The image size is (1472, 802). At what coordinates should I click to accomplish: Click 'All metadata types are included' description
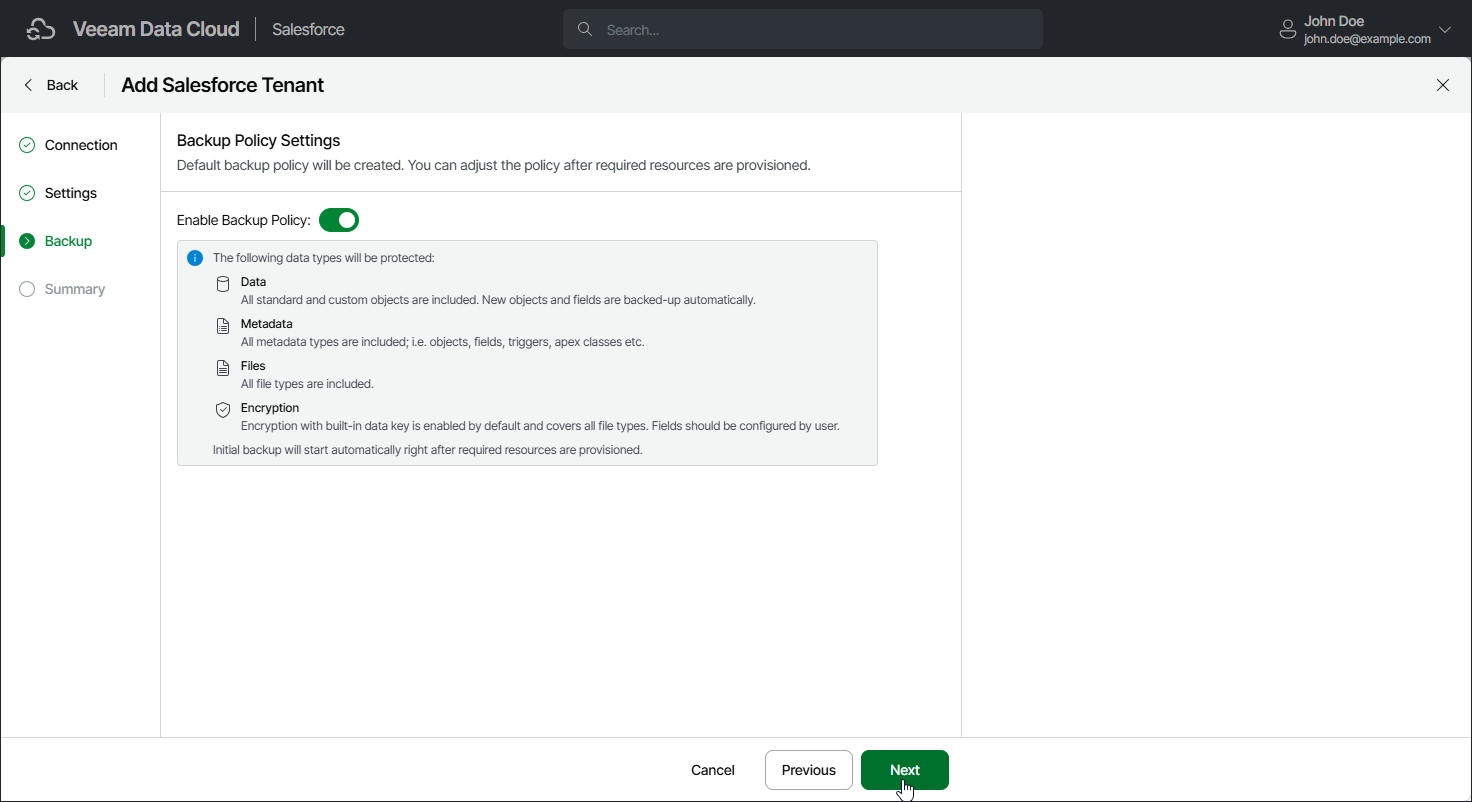(443, 342)
